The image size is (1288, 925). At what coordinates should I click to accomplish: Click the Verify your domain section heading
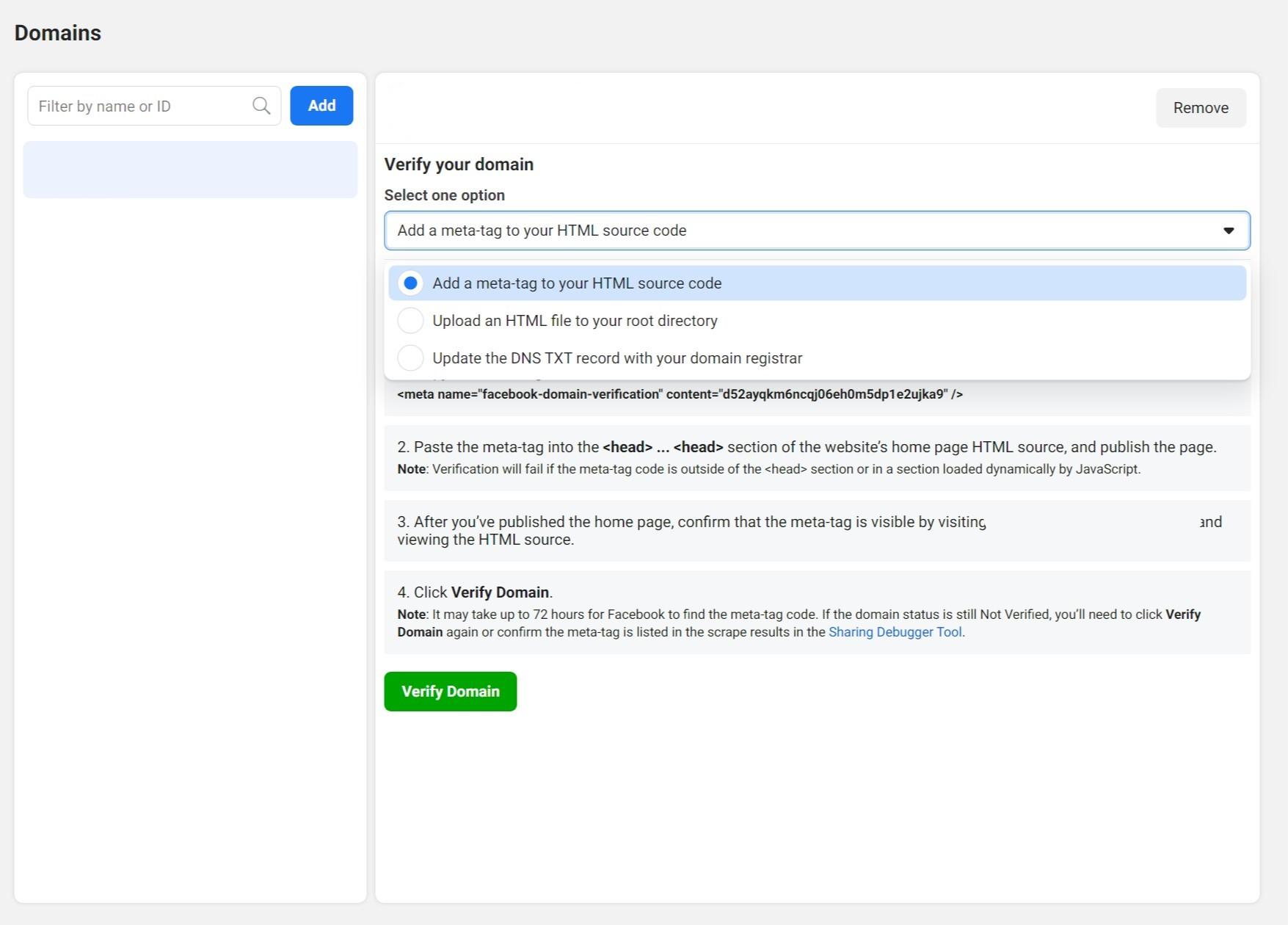point(458,164)
